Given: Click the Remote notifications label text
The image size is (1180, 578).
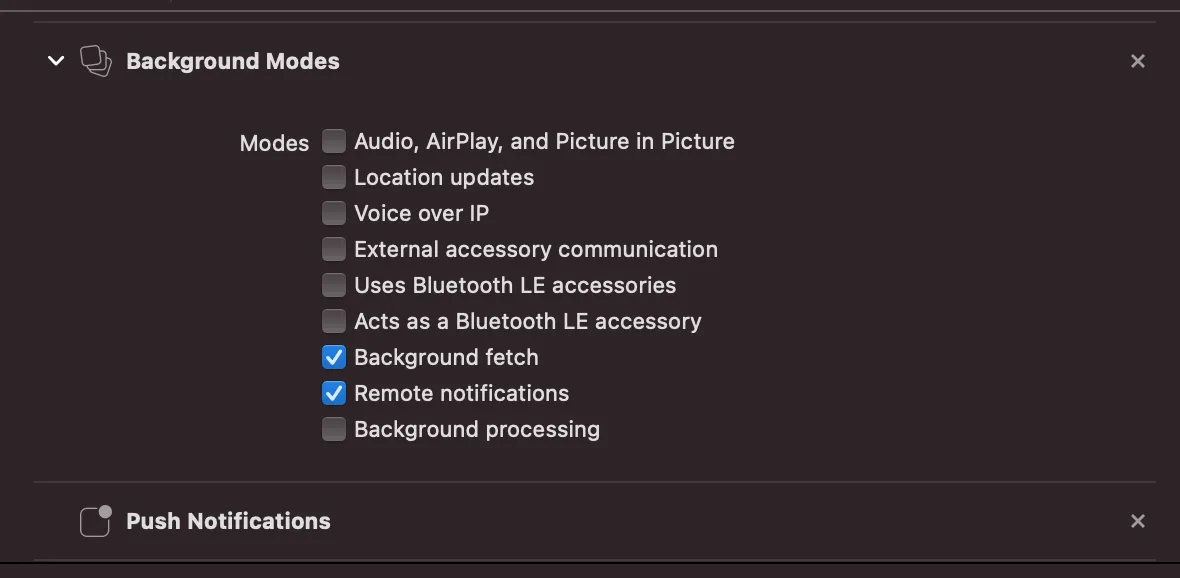Looking at the screenshot, I should (461, 393).
